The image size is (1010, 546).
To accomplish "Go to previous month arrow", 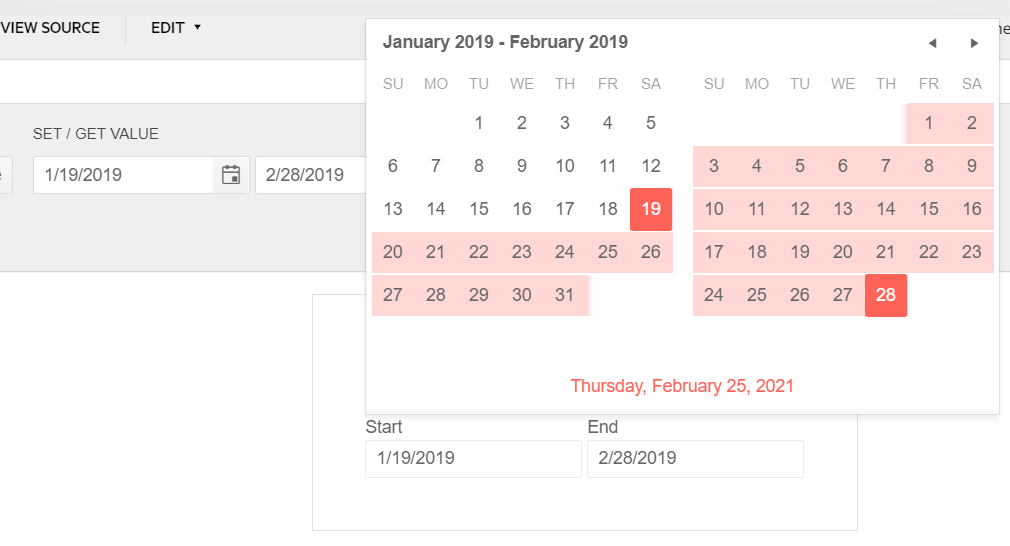I will point(931,43).
